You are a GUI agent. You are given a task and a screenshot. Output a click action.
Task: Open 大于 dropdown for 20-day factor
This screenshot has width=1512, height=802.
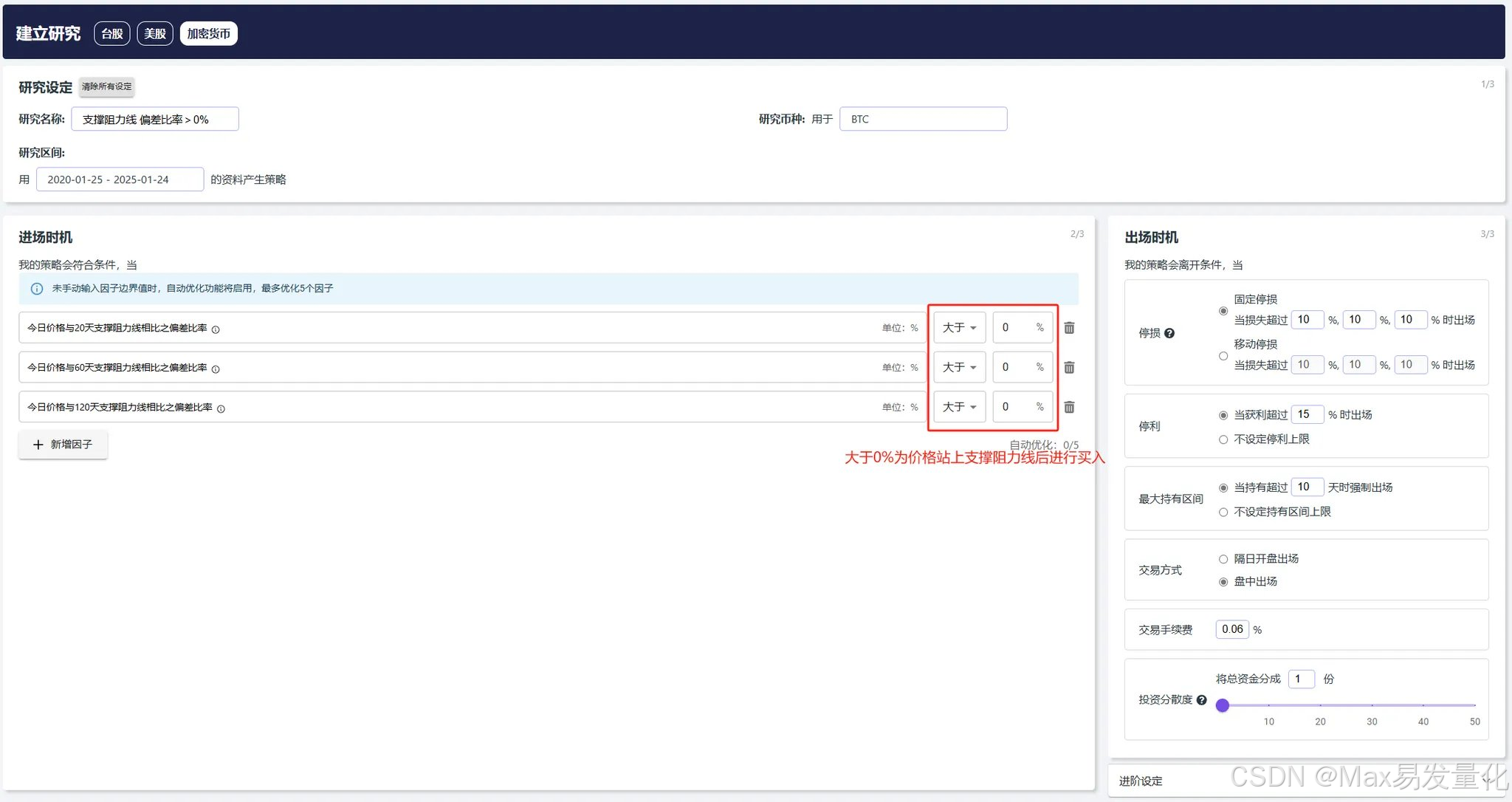click(x=959, y=327)
